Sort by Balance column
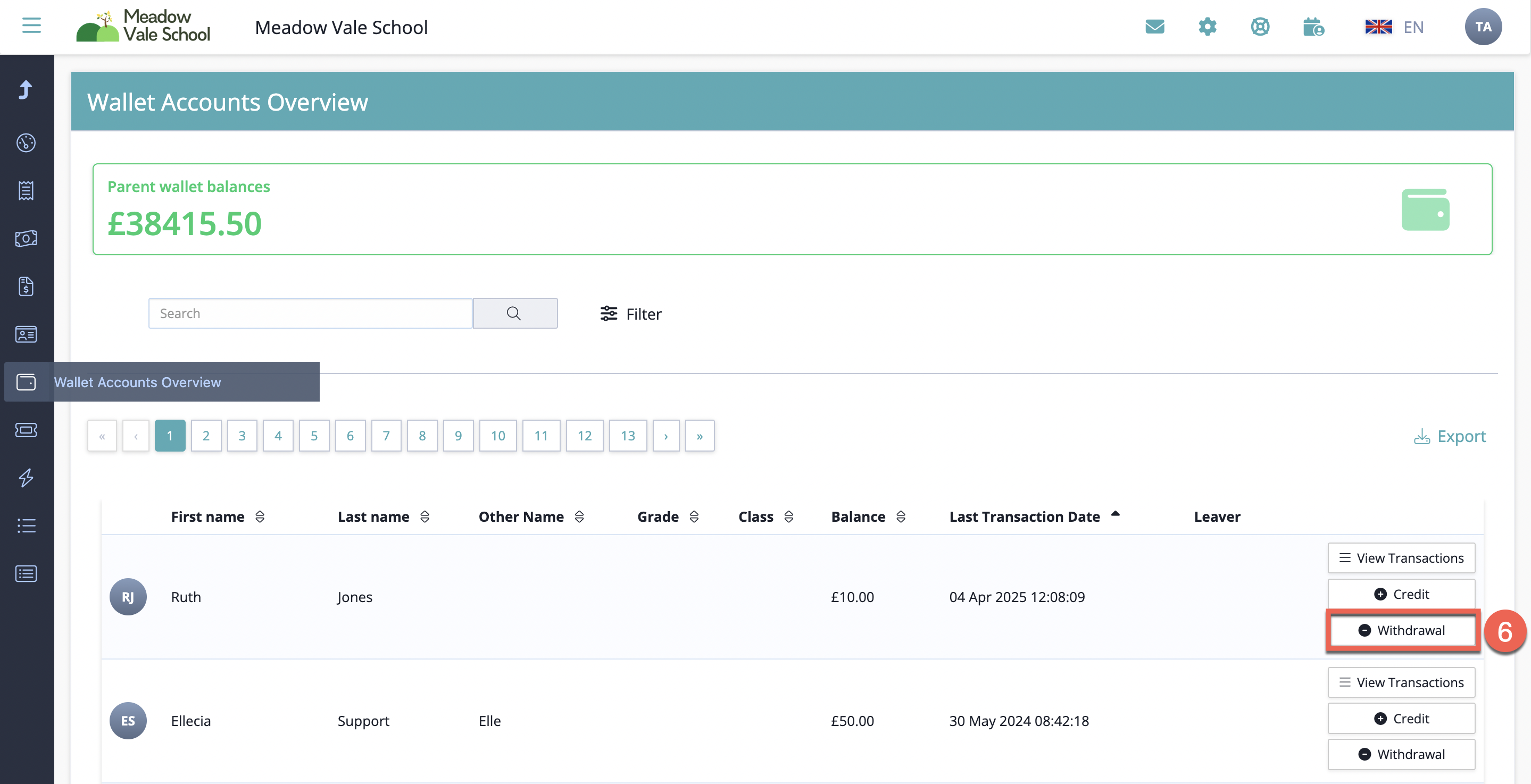The image size is (1531, 784). tap(901, 517)
